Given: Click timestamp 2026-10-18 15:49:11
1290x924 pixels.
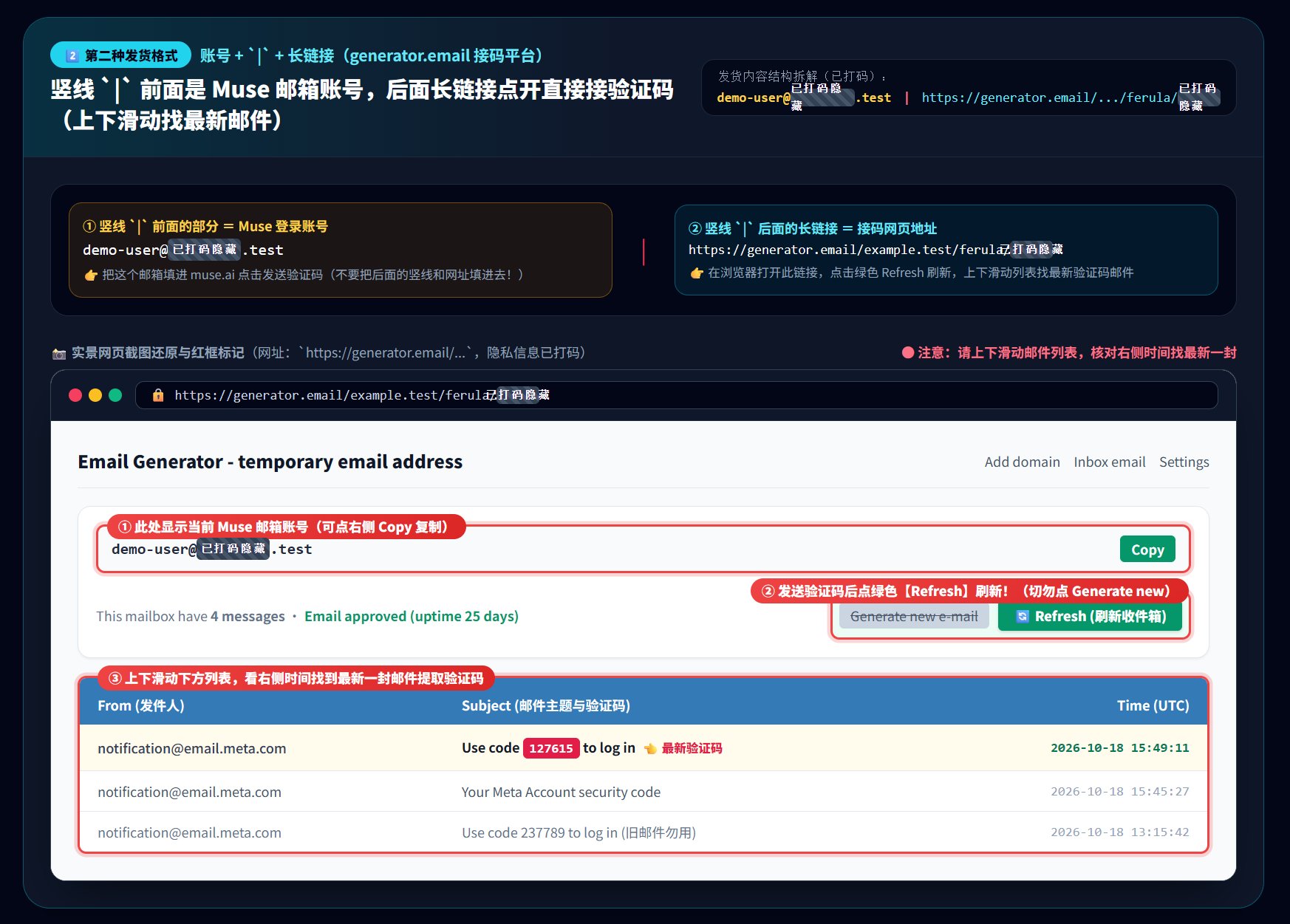Looking at the screenshot, I should [1120, 748].
